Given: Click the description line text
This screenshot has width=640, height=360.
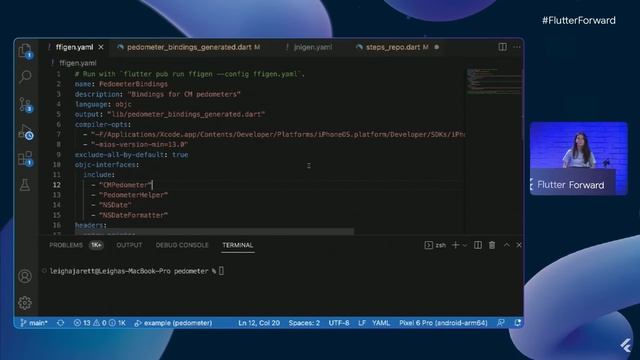Looking at the screenshot, I should 158,94.
